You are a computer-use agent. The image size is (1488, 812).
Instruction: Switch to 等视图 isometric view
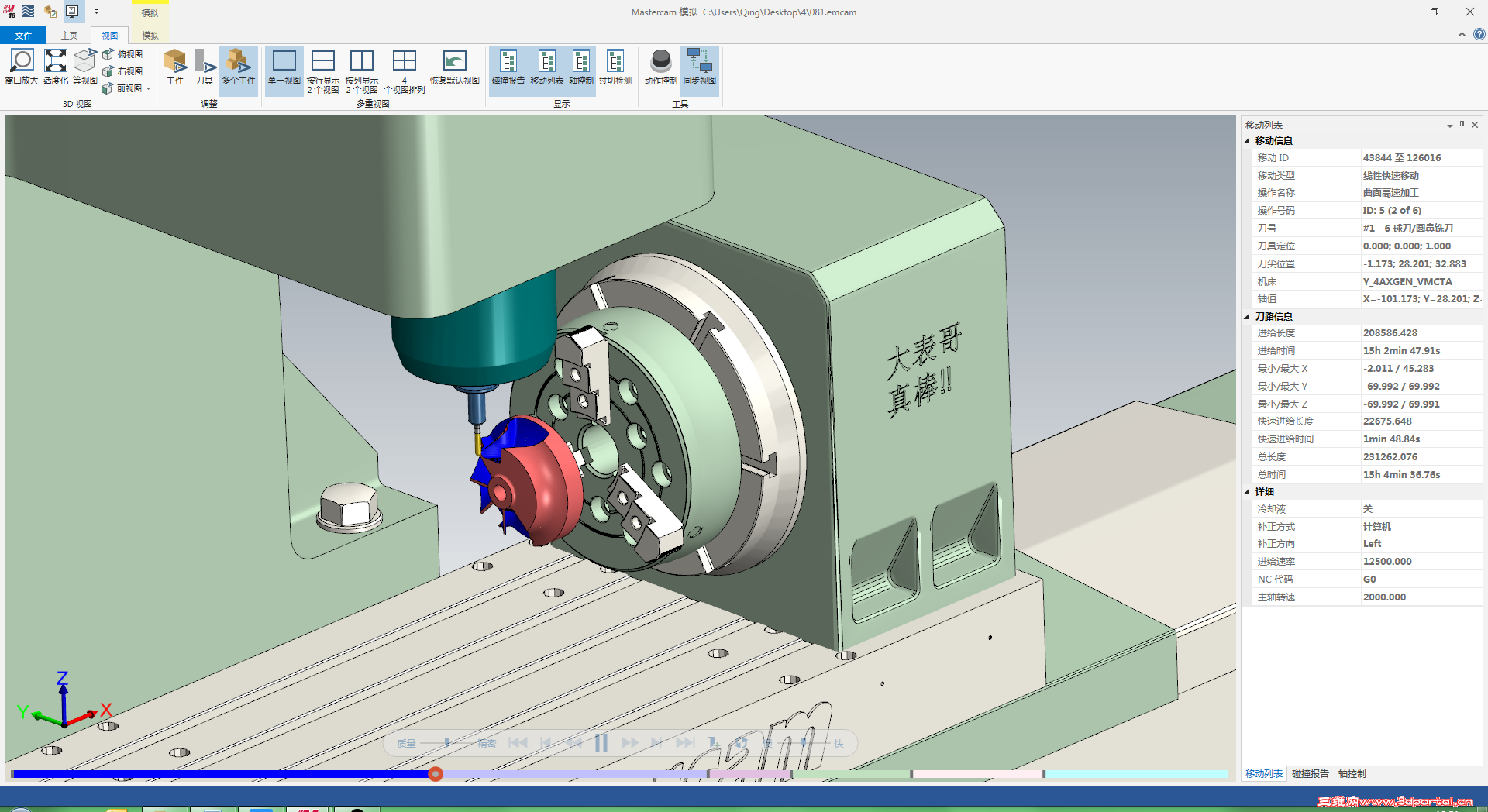click(x=84, y=67)
